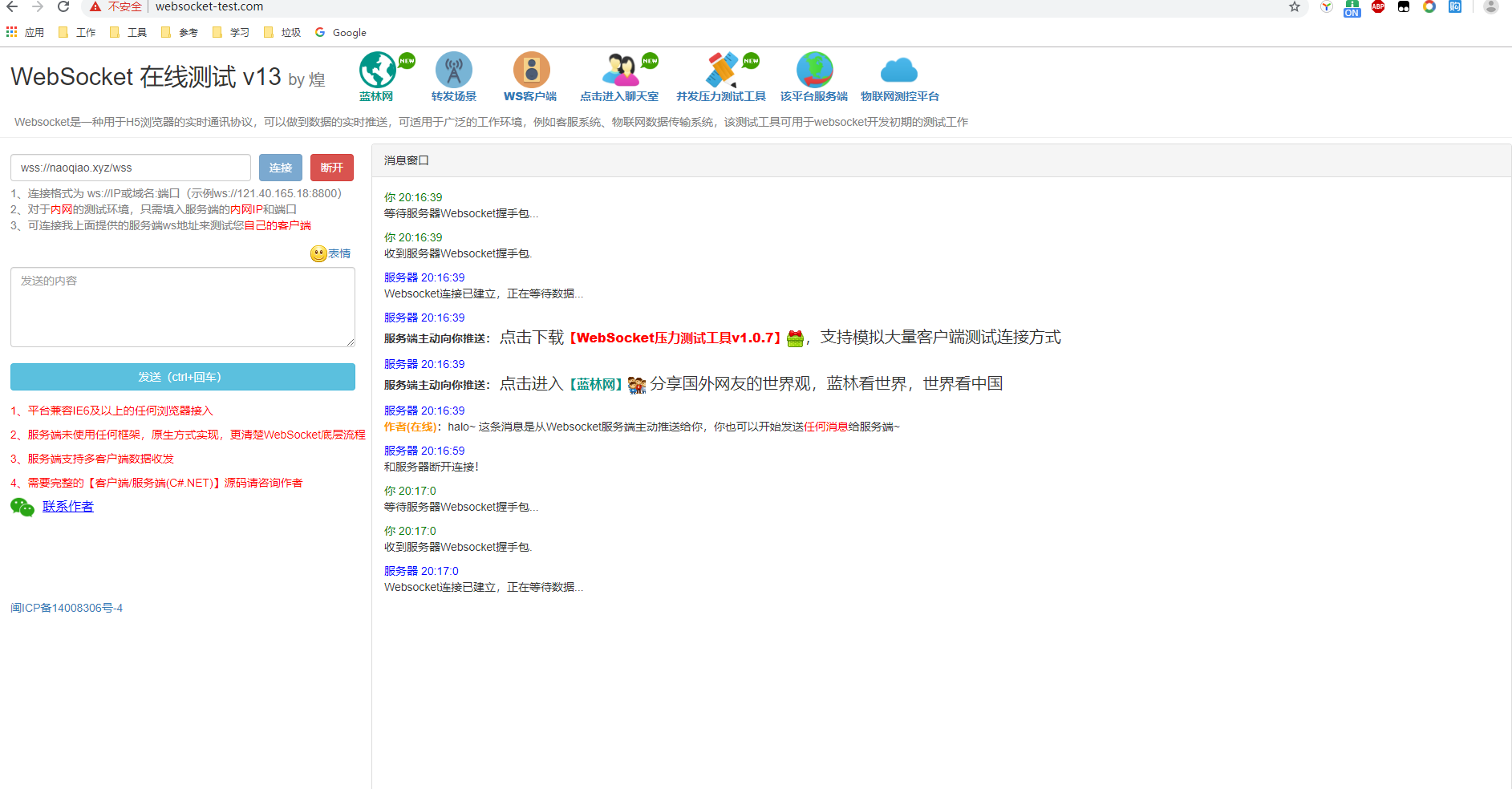Open the ABP adblocker extension icon

1378,6
